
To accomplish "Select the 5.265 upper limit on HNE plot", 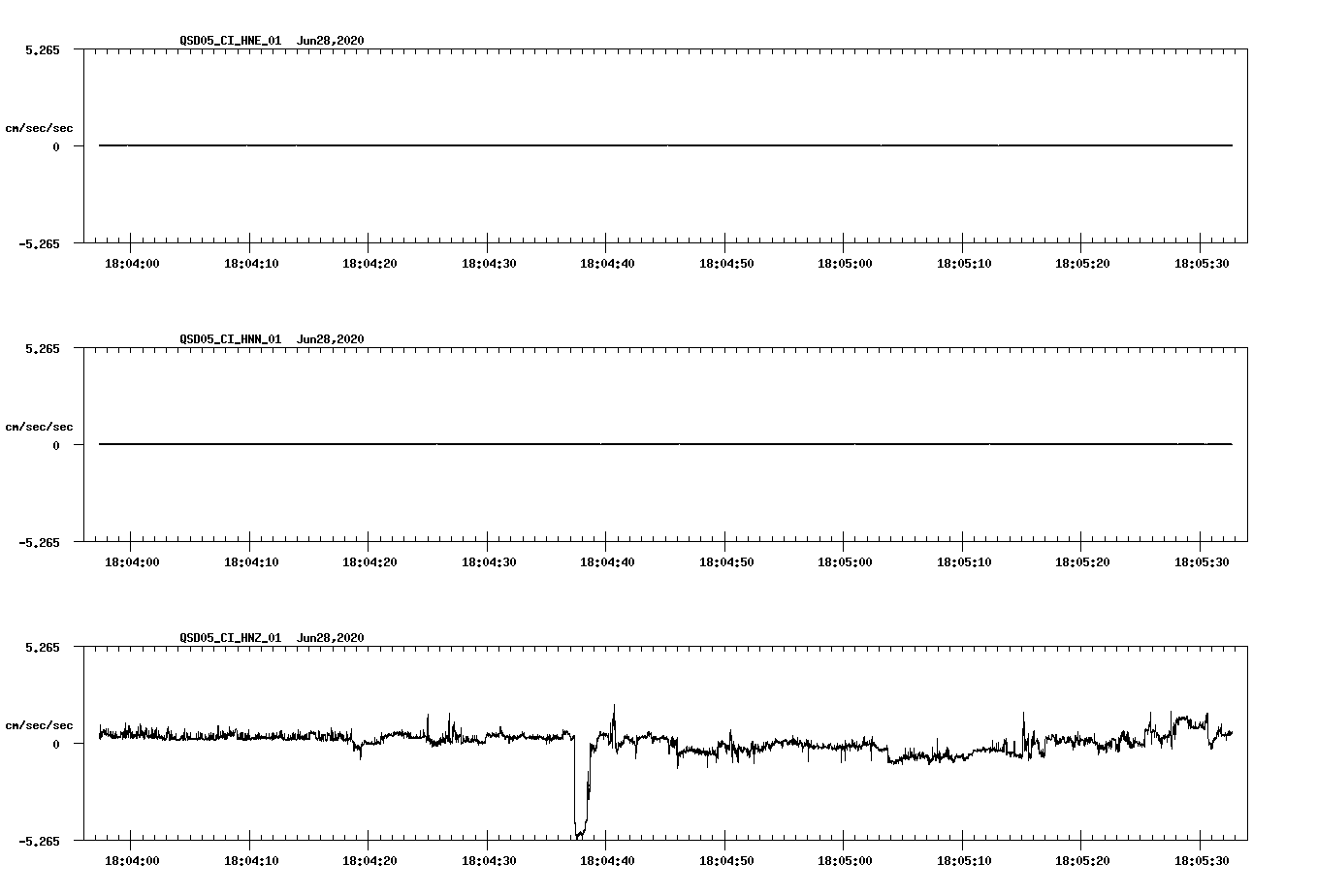I will [x=42, y=50].
